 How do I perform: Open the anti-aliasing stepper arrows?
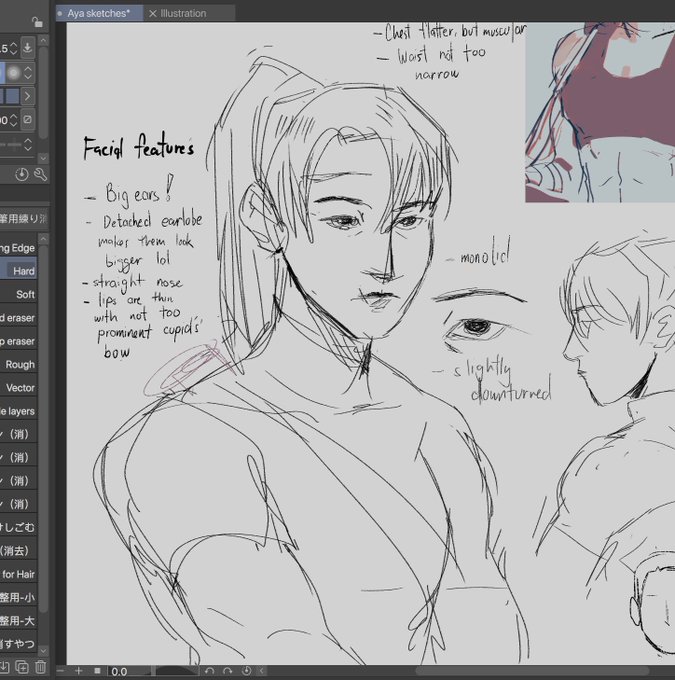28,72
